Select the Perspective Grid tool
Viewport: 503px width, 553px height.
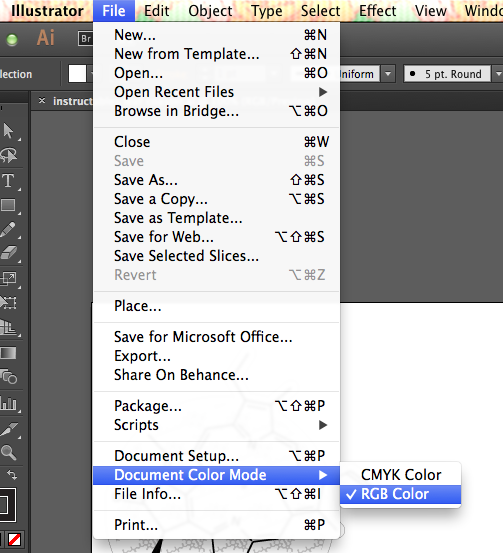coord(8,327)
